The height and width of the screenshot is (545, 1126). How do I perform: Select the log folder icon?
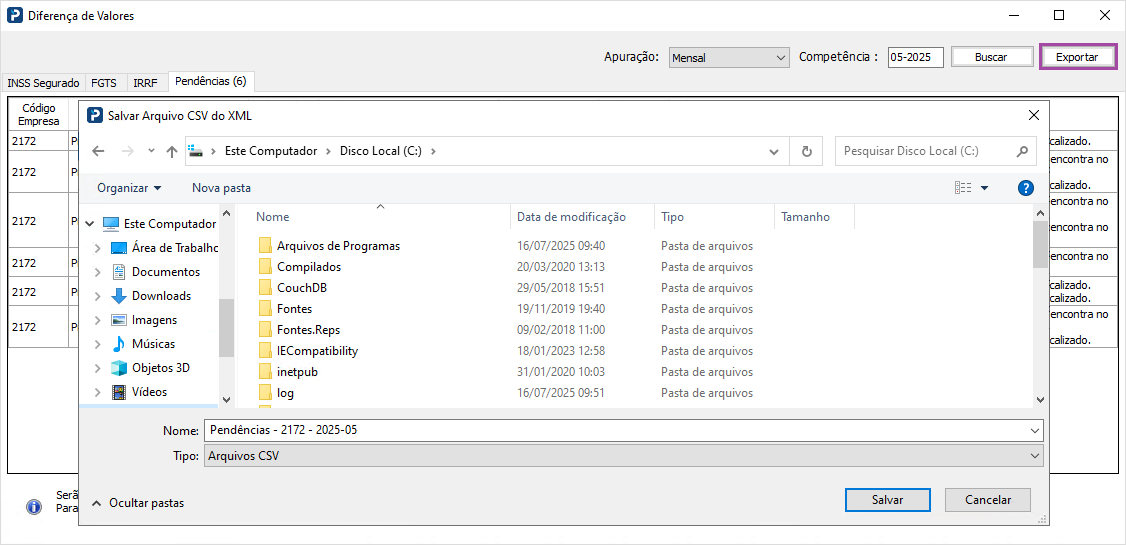point(265,393)
